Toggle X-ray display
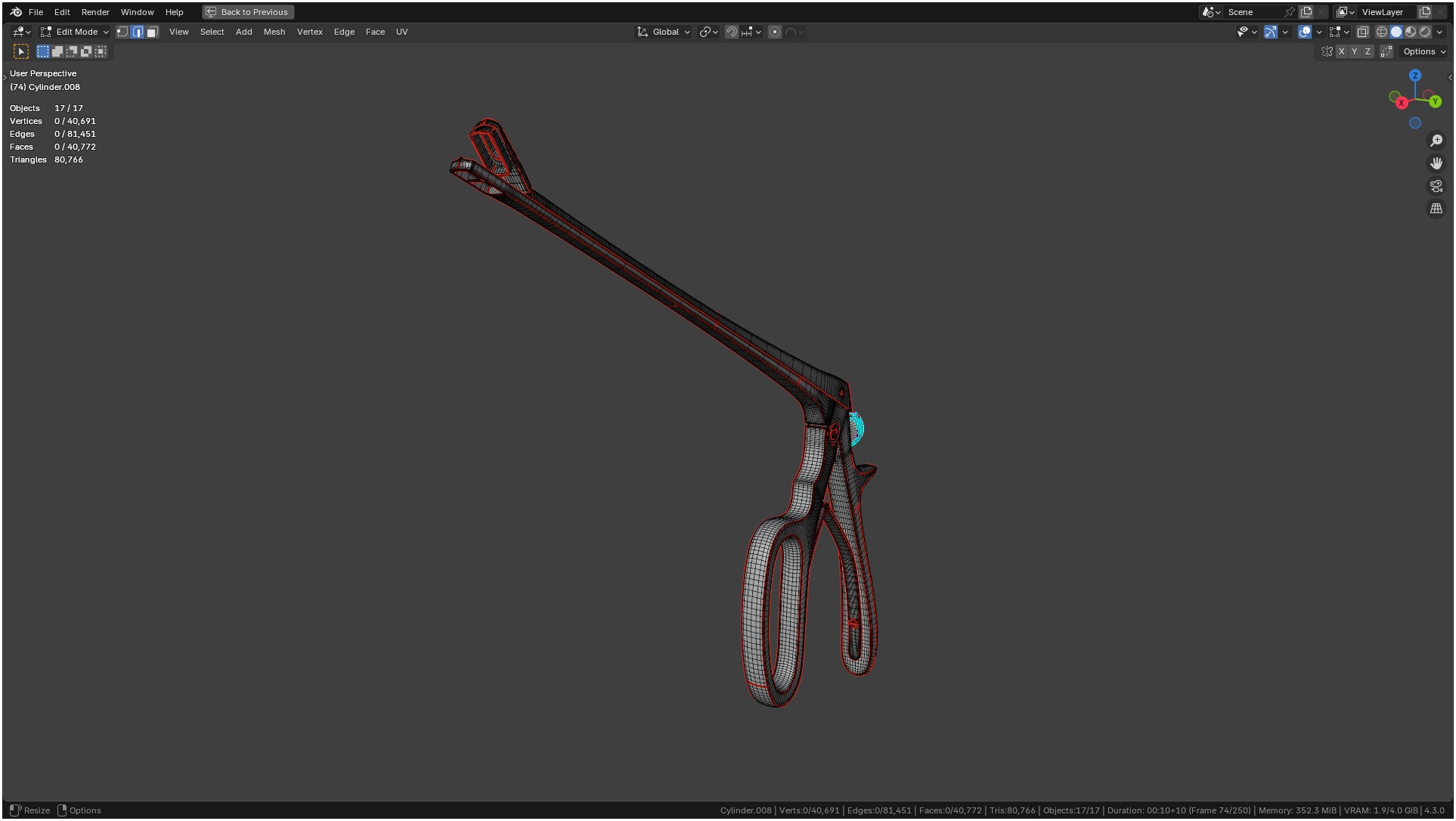Viewport: 1456px width, 821px height. [1362, 32]
